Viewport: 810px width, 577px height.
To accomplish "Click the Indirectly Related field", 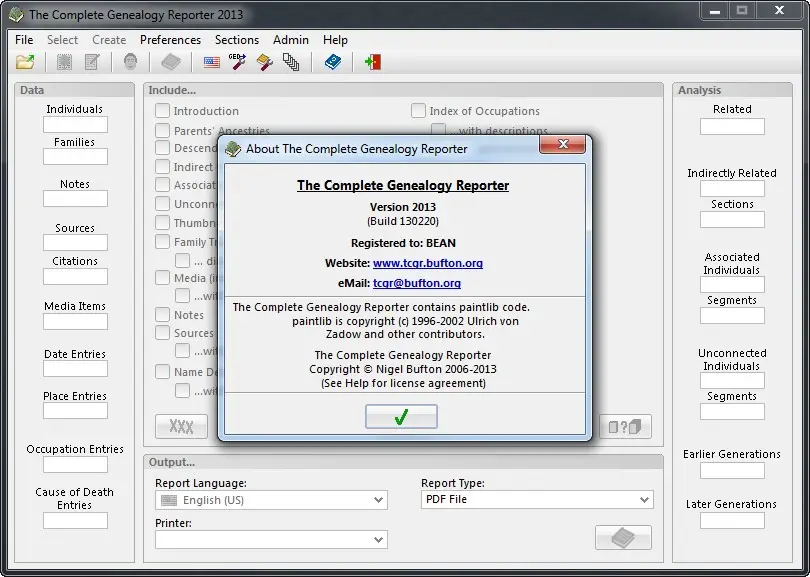I will [732, 189].
